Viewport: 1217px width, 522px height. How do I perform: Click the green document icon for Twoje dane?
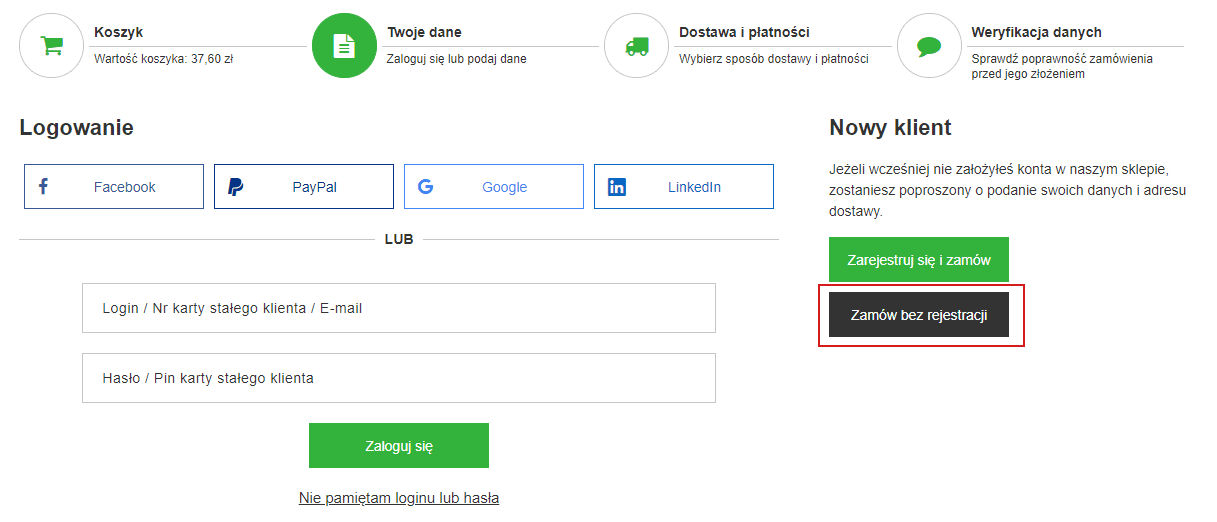[344, 46]
